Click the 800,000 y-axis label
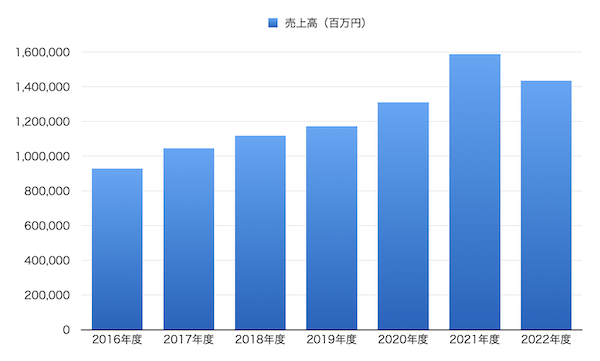The width and height of the screenshot is (600, 361). [47, 191]
